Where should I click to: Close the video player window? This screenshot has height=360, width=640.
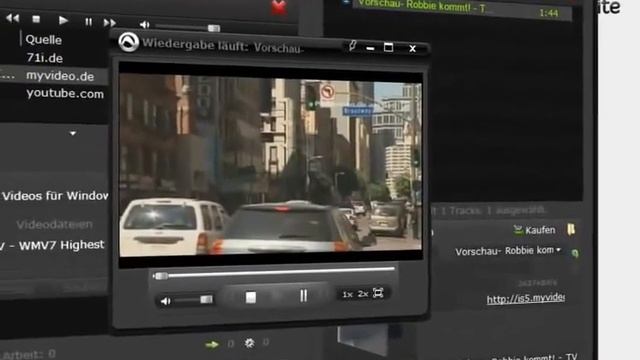[x=412, y=49]
